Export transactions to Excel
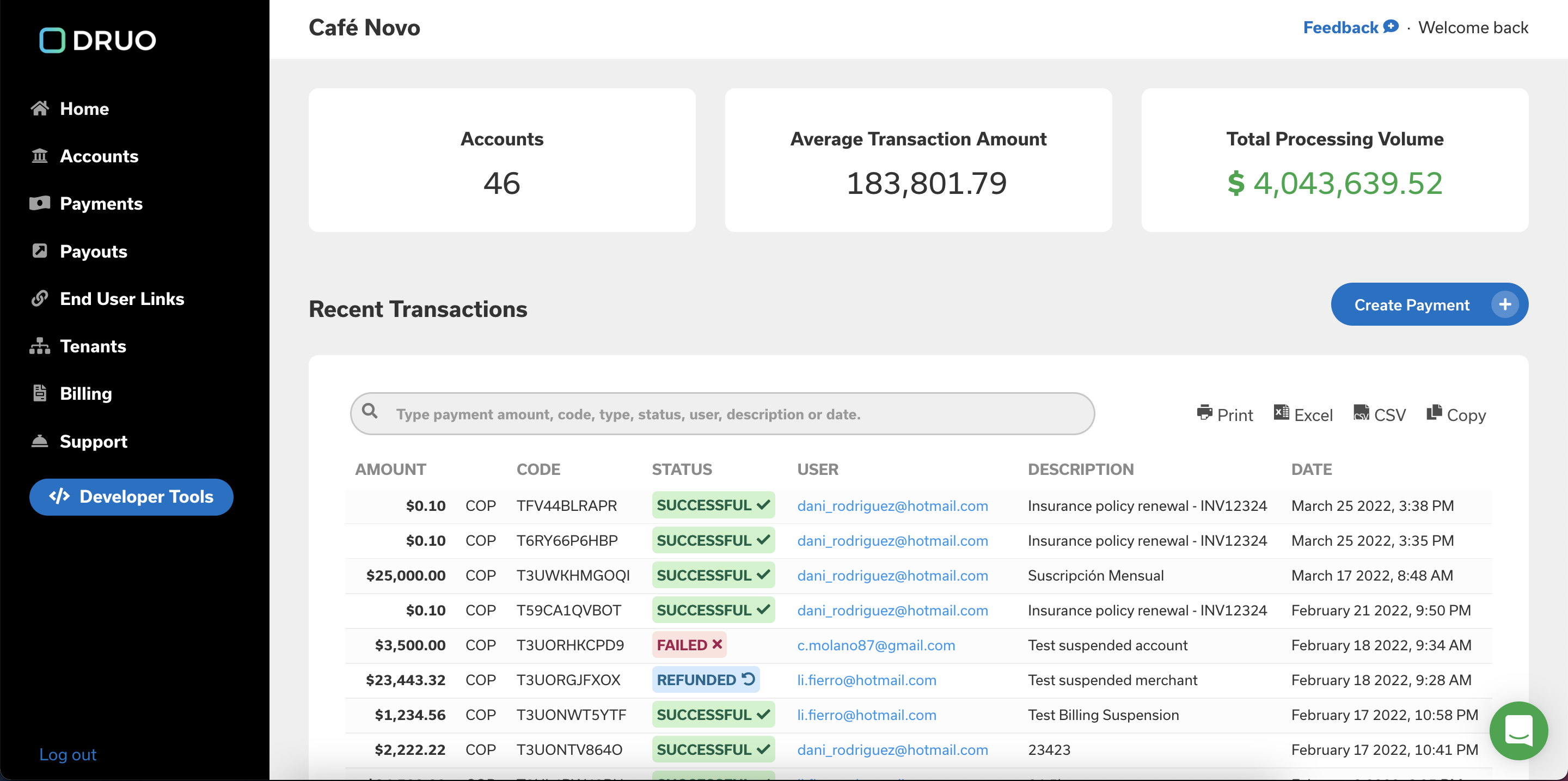The image size is (1568, 781). [1303, 414]
